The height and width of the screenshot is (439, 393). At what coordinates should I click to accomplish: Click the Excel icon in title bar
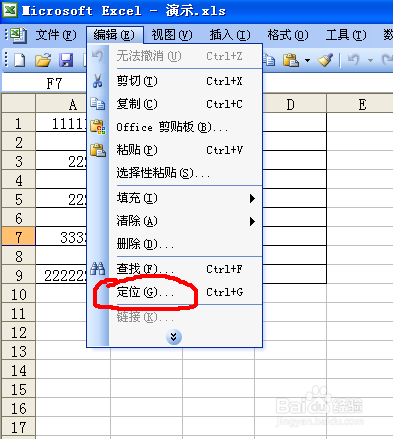click(x=10, y=10)
